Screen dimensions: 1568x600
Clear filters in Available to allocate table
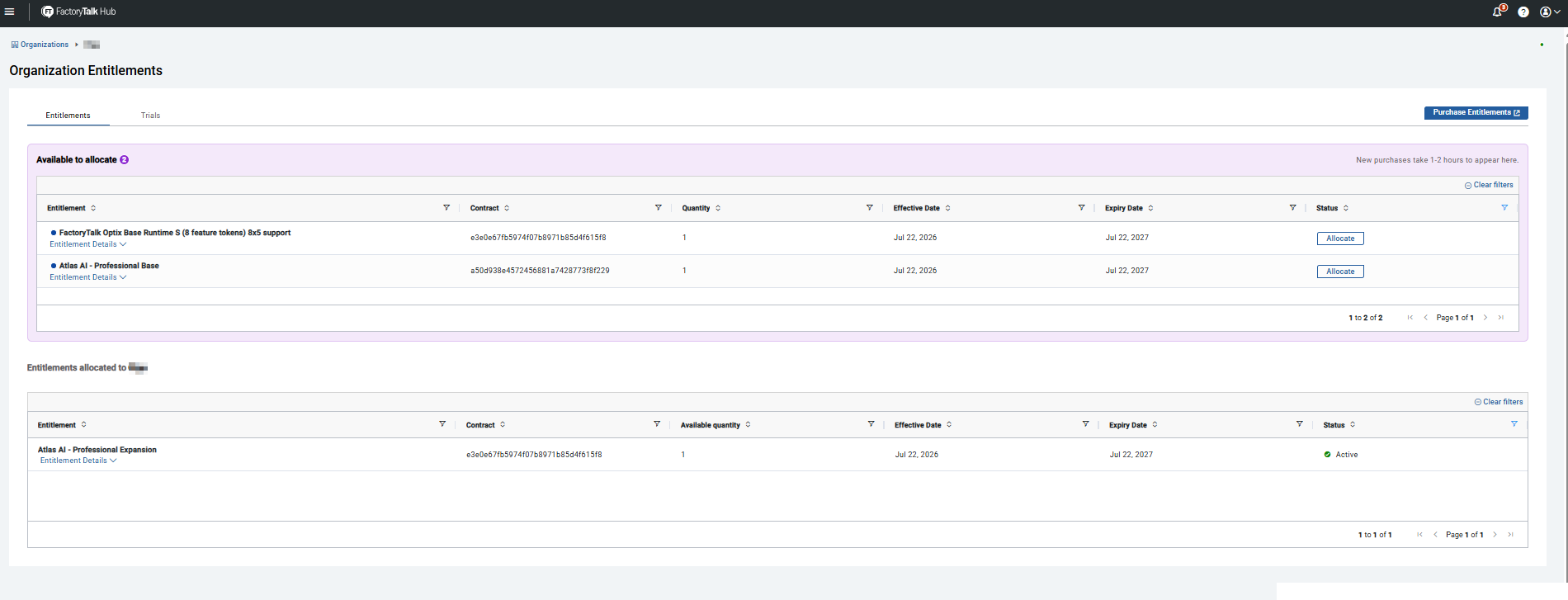coord(1489,185)
